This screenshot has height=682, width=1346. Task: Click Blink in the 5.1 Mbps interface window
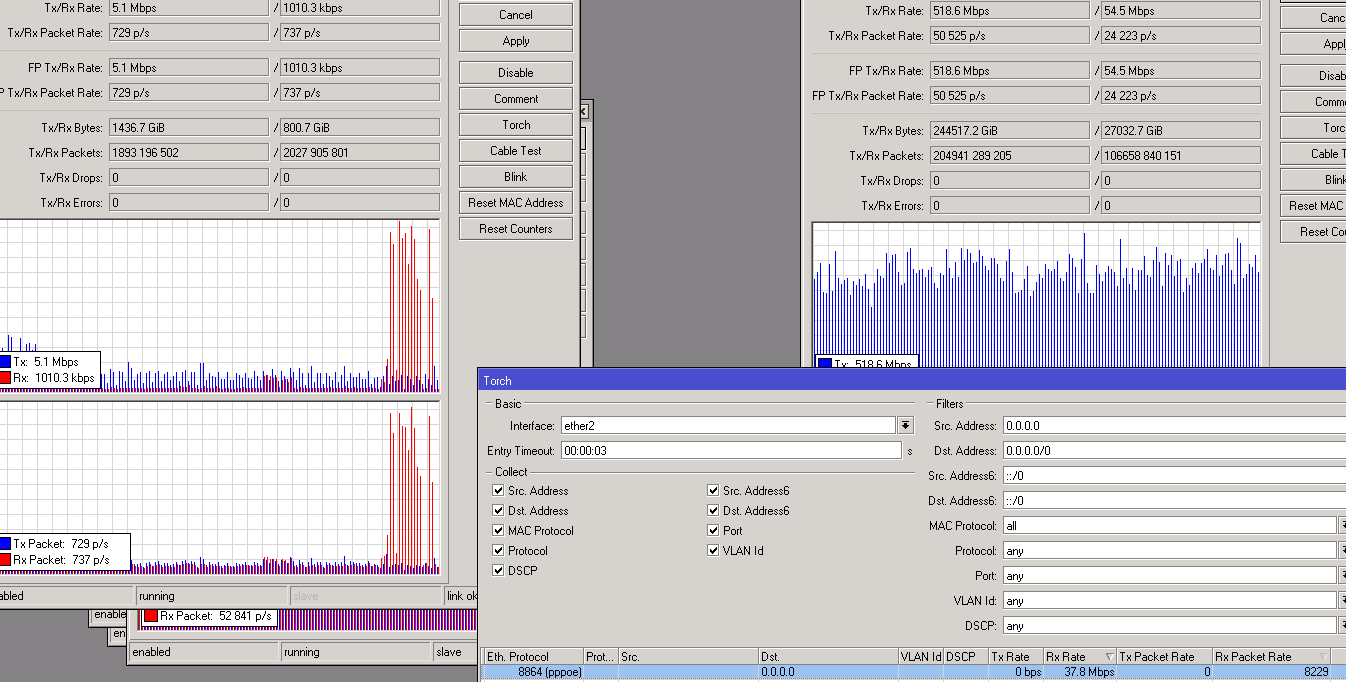click(516, 177)
